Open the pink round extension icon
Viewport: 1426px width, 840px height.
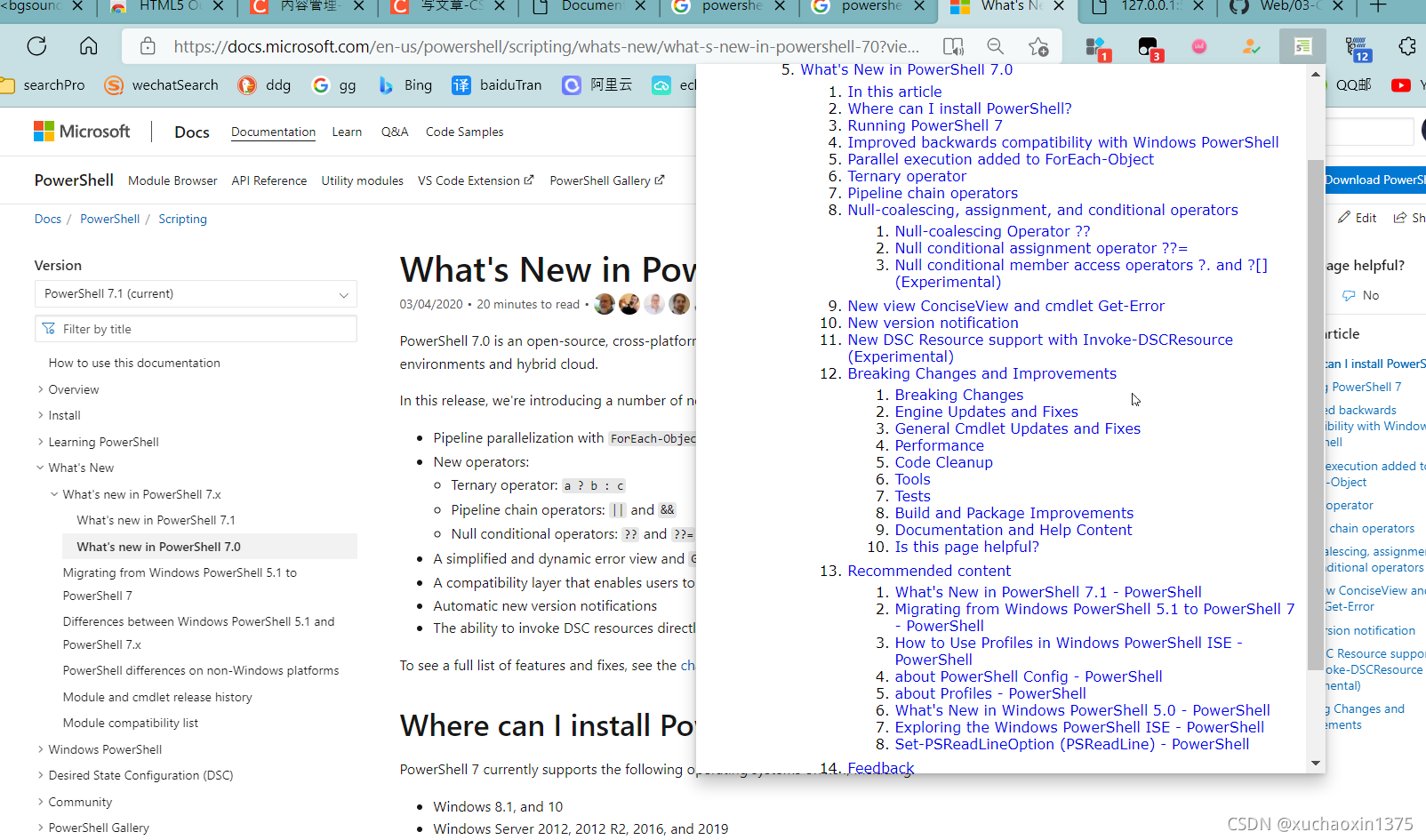pos(1199,46)
